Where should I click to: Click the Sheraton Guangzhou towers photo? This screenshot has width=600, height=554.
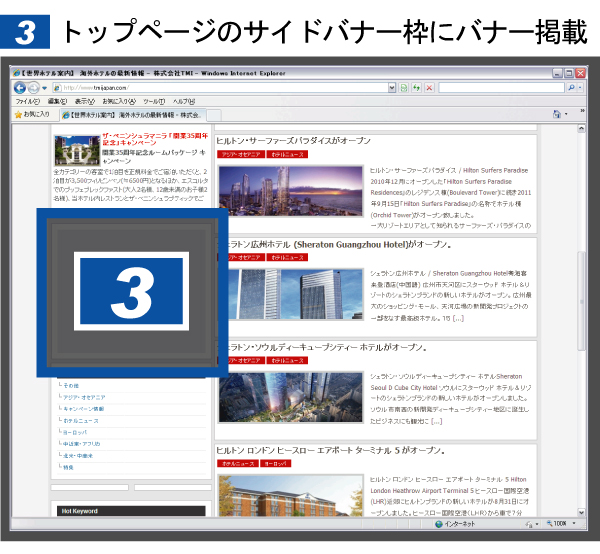click(295, 294)
